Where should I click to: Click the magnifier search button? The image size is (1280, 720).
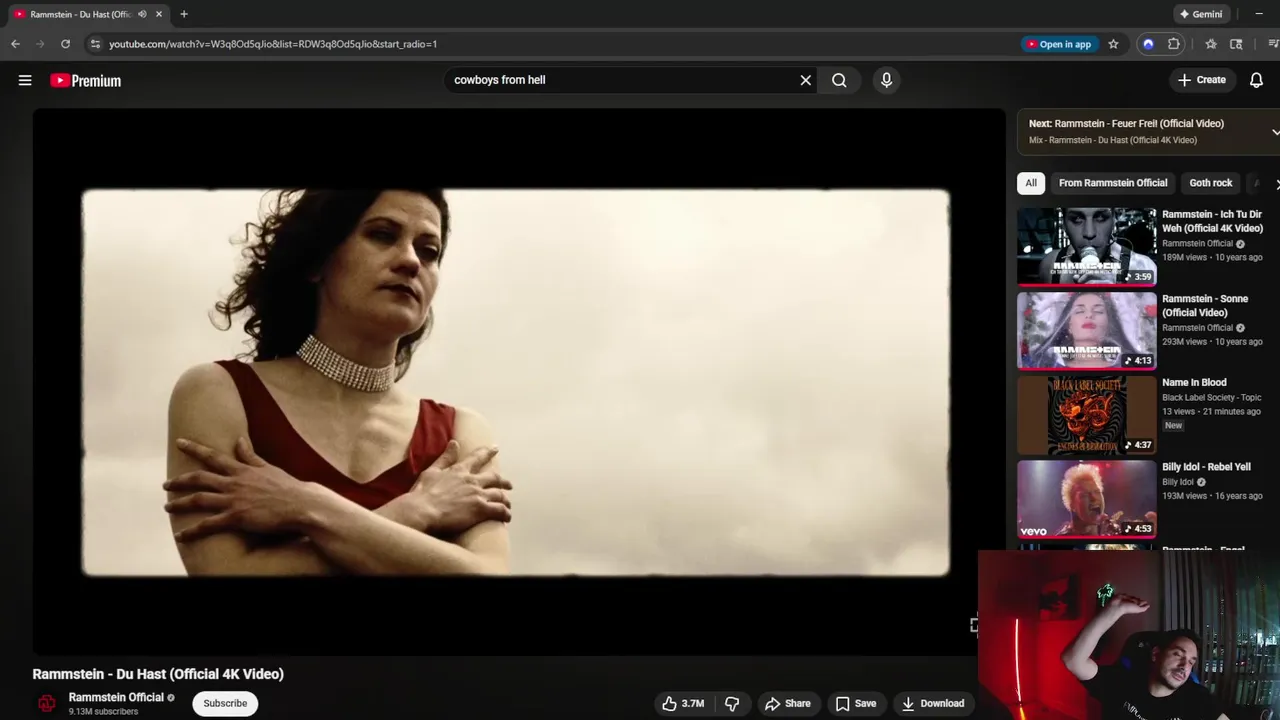(839, 80)
